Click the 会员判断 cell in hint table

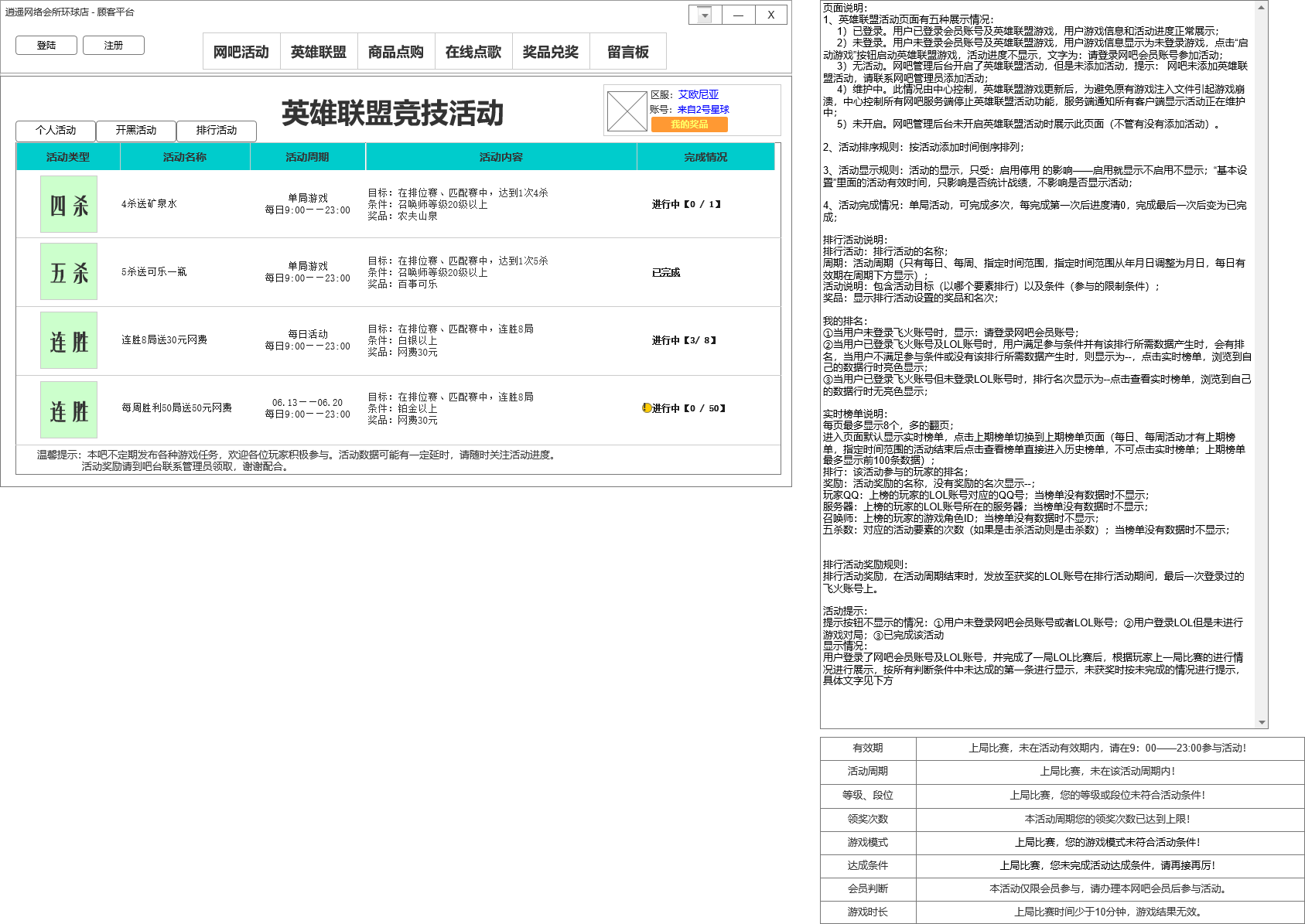868,889
